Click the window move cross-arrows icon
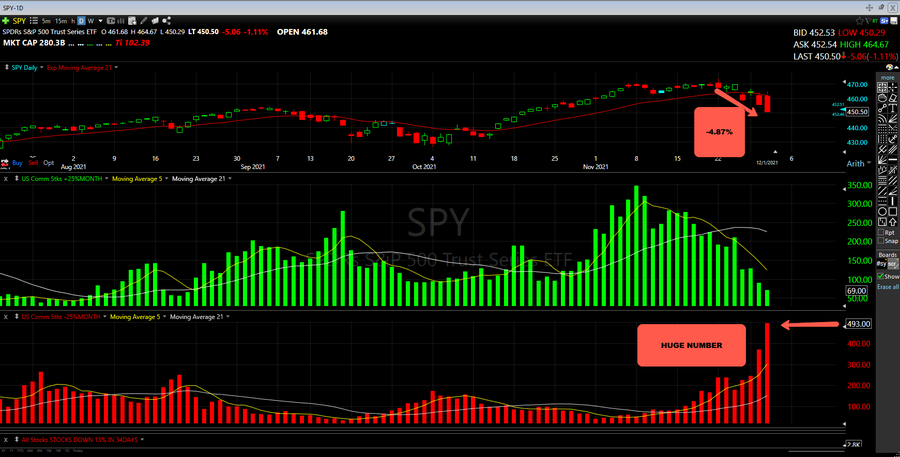This screenshot has height=457, width=900. pos(870,7)
